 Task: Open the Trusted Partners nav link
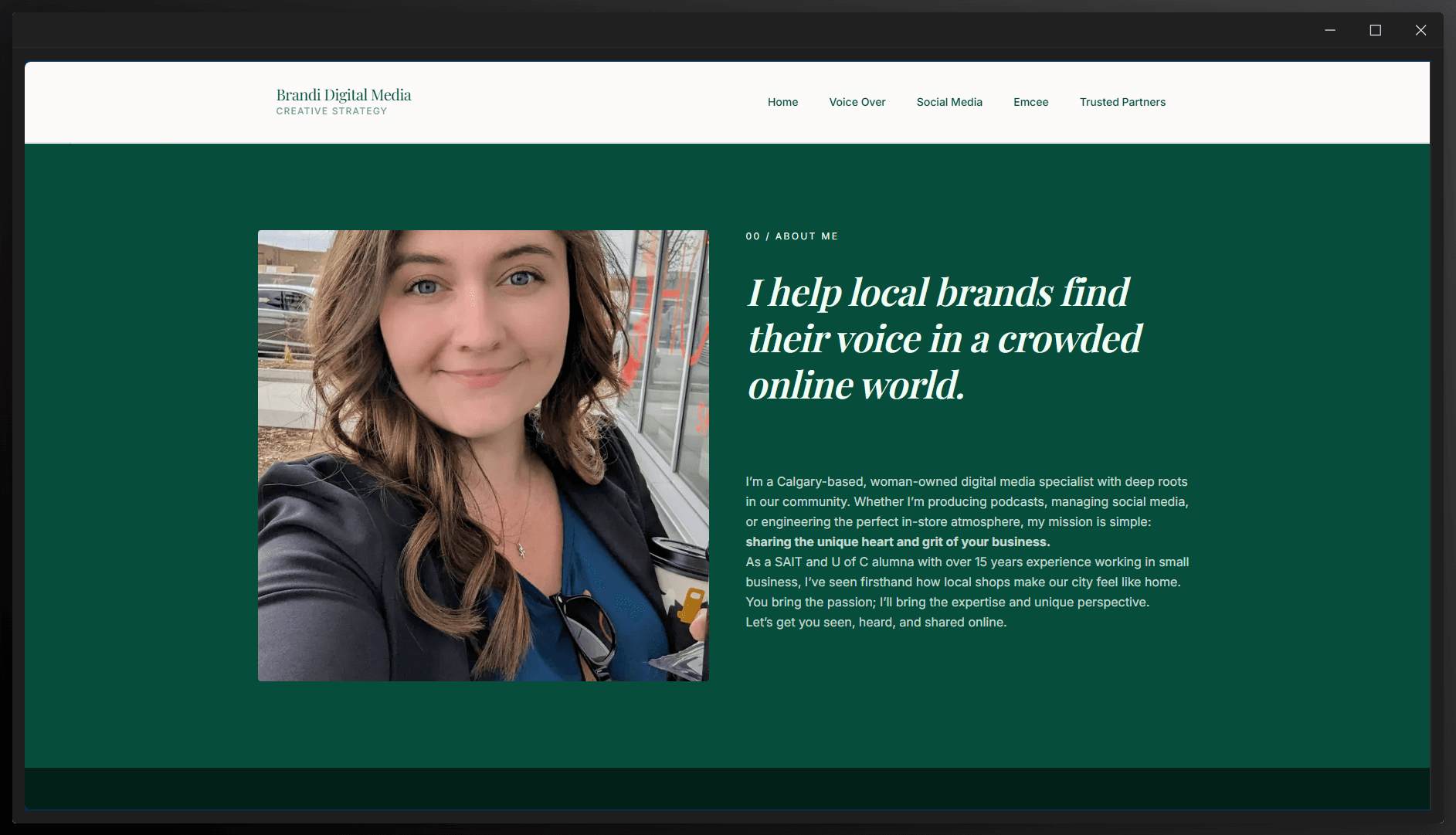1122,102
